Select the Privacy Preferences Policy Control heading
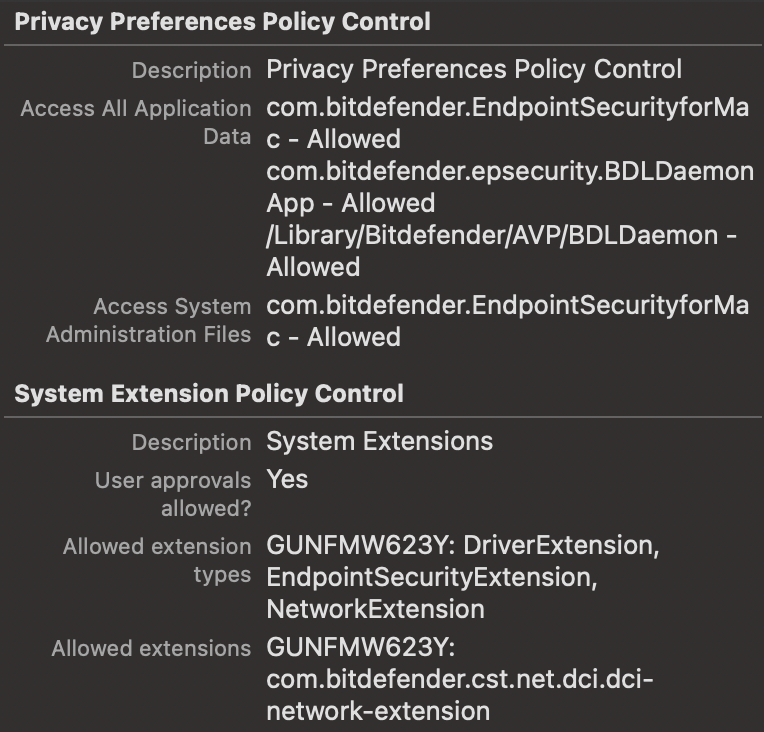 tap(222, 22)
